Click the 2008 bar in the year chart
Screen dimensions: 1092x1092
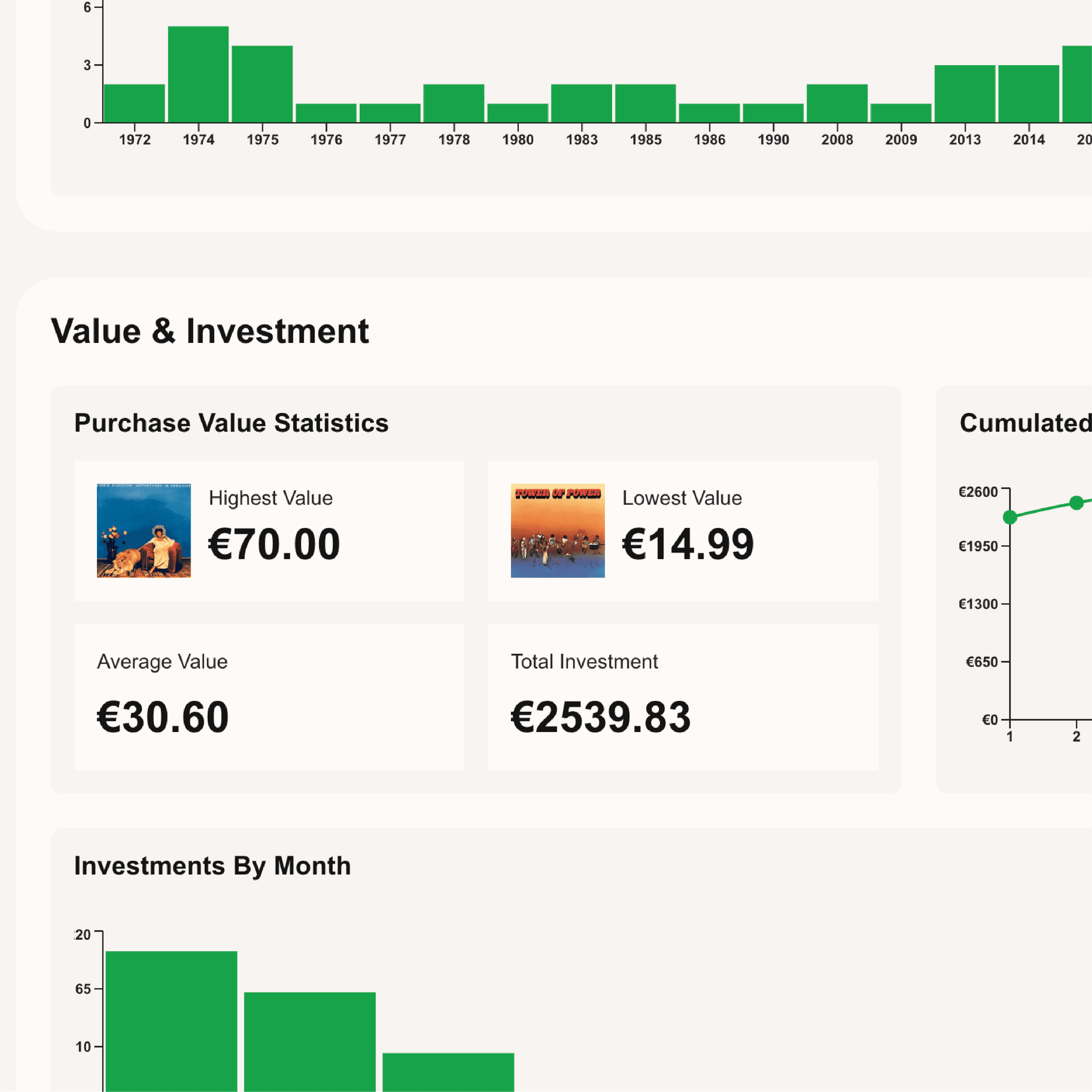[x=838, y=102]
